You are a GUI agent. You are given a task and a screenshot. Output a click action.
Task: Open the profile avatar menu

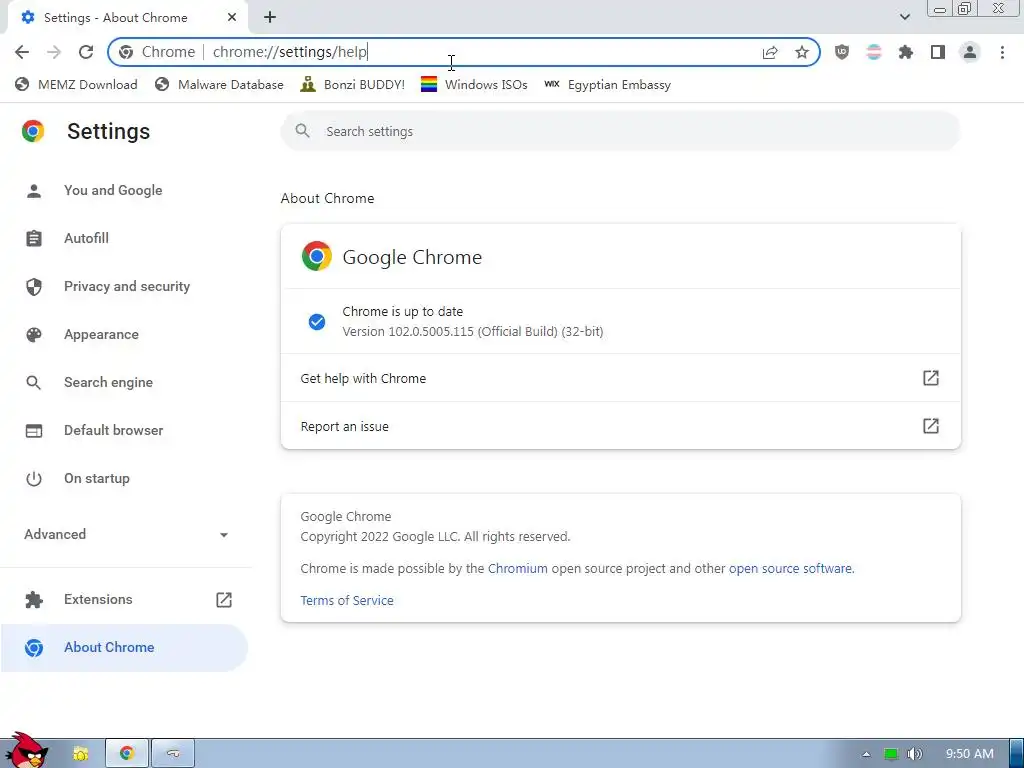[970, 52]
